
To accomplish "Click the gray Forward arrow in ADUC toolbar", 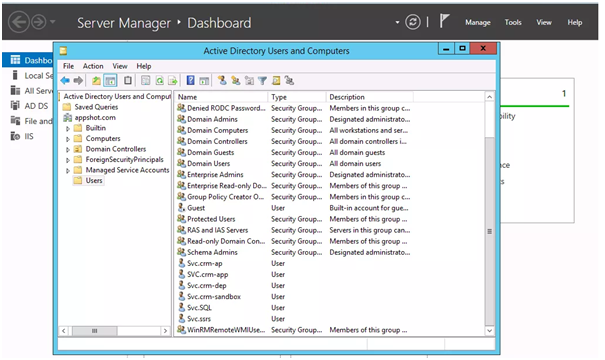I will pos(78,81).
